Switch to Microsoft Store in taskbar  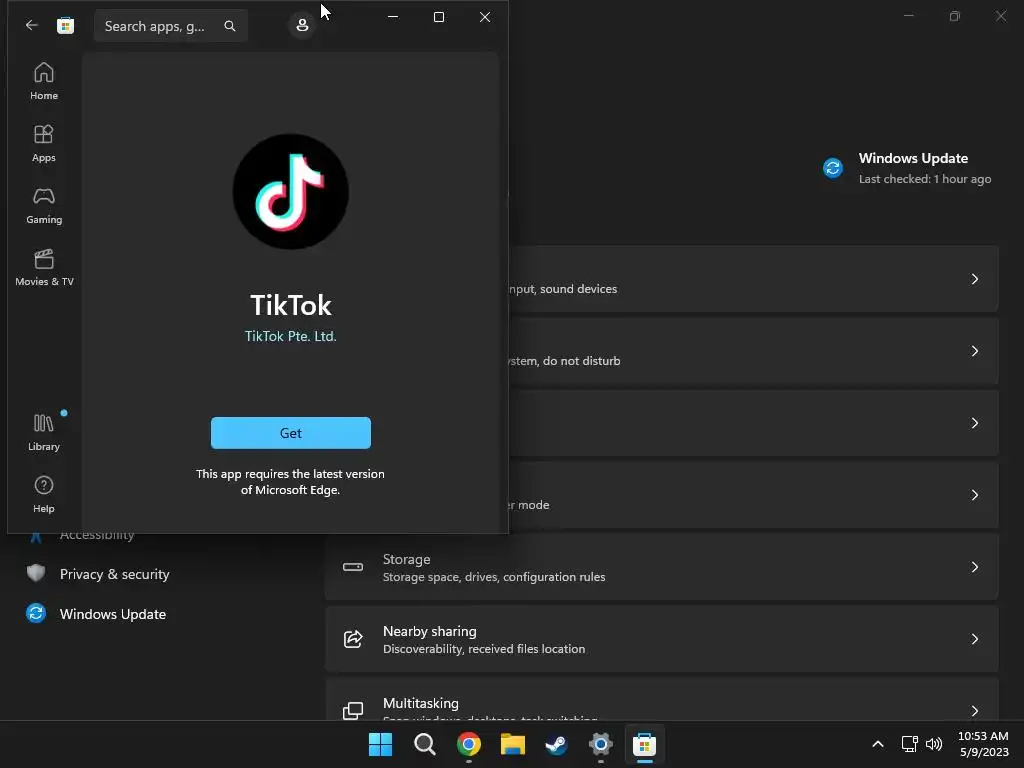(644, 744)
